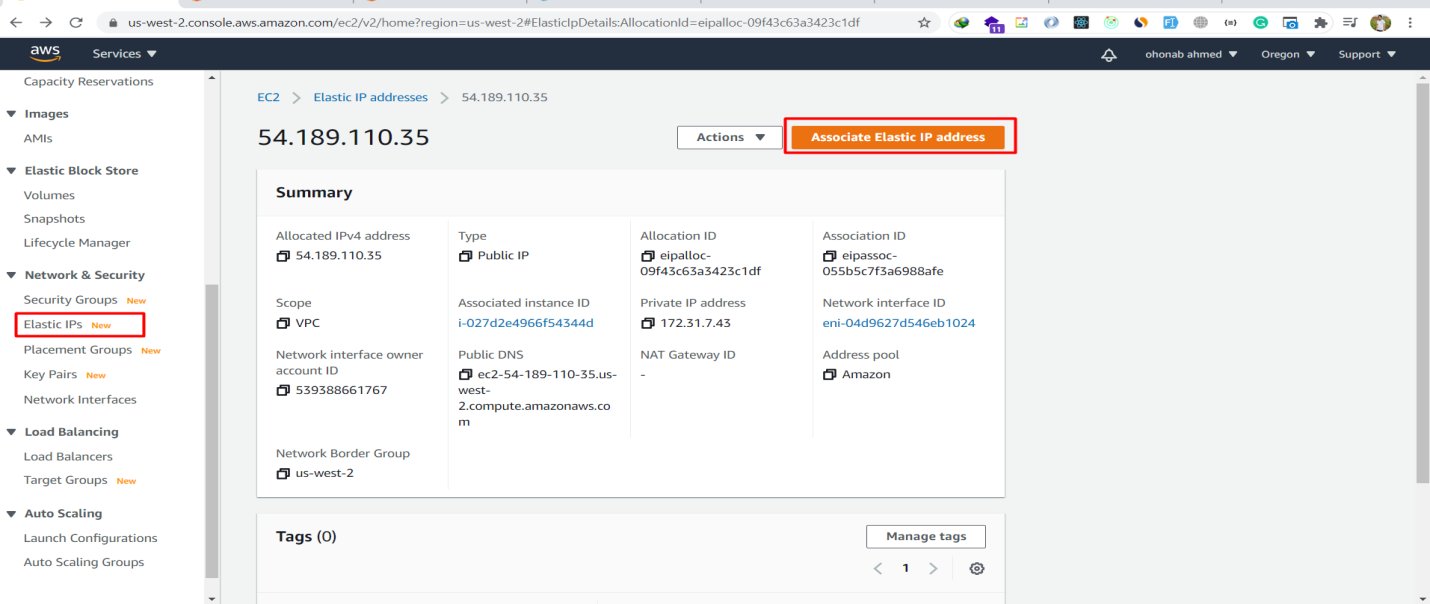Open Network Interfaces in the sidebar
This screenshot has height=604, width=1430.
(80, 400)
